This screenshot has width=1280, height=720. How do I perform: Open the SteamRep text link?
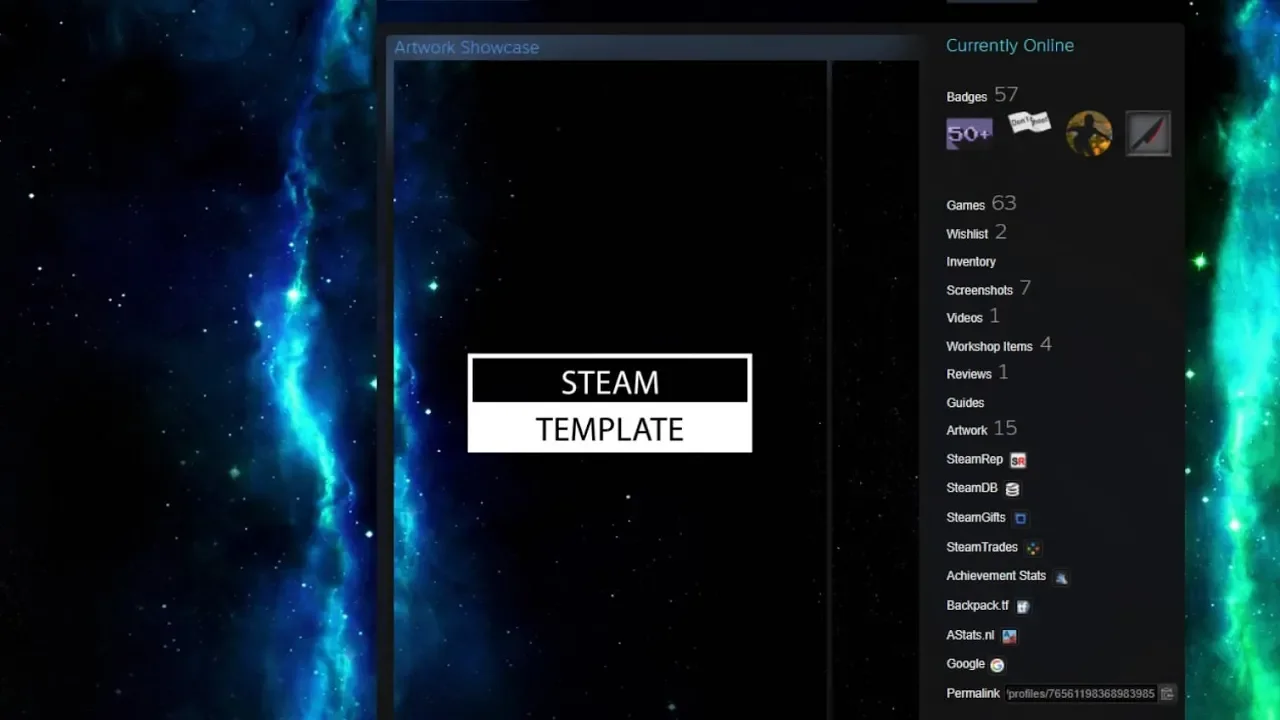tap(974, 459)
